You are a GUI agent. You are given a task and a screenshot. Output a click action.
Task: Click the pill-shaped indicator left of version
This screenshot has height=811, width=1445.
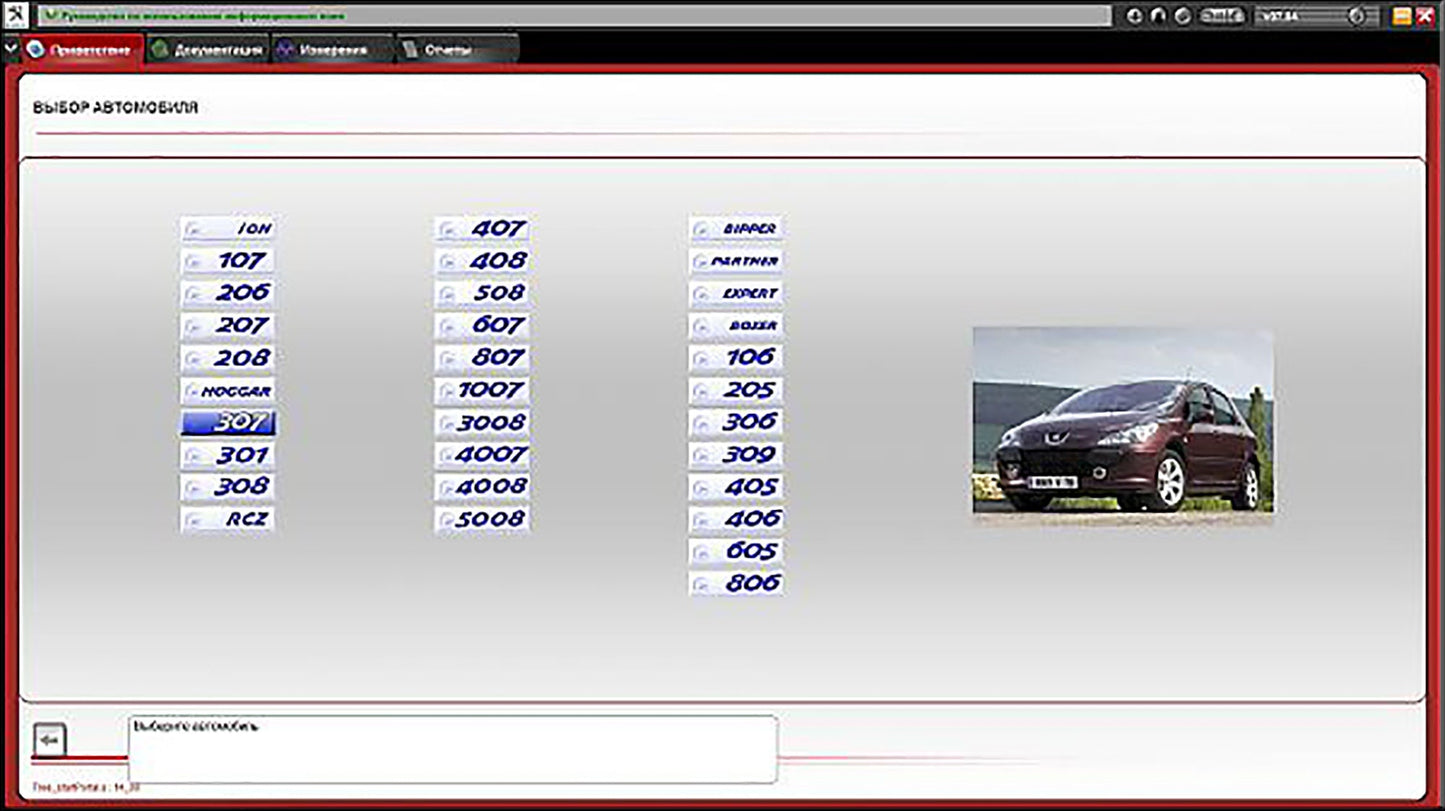click(1222, 16)
